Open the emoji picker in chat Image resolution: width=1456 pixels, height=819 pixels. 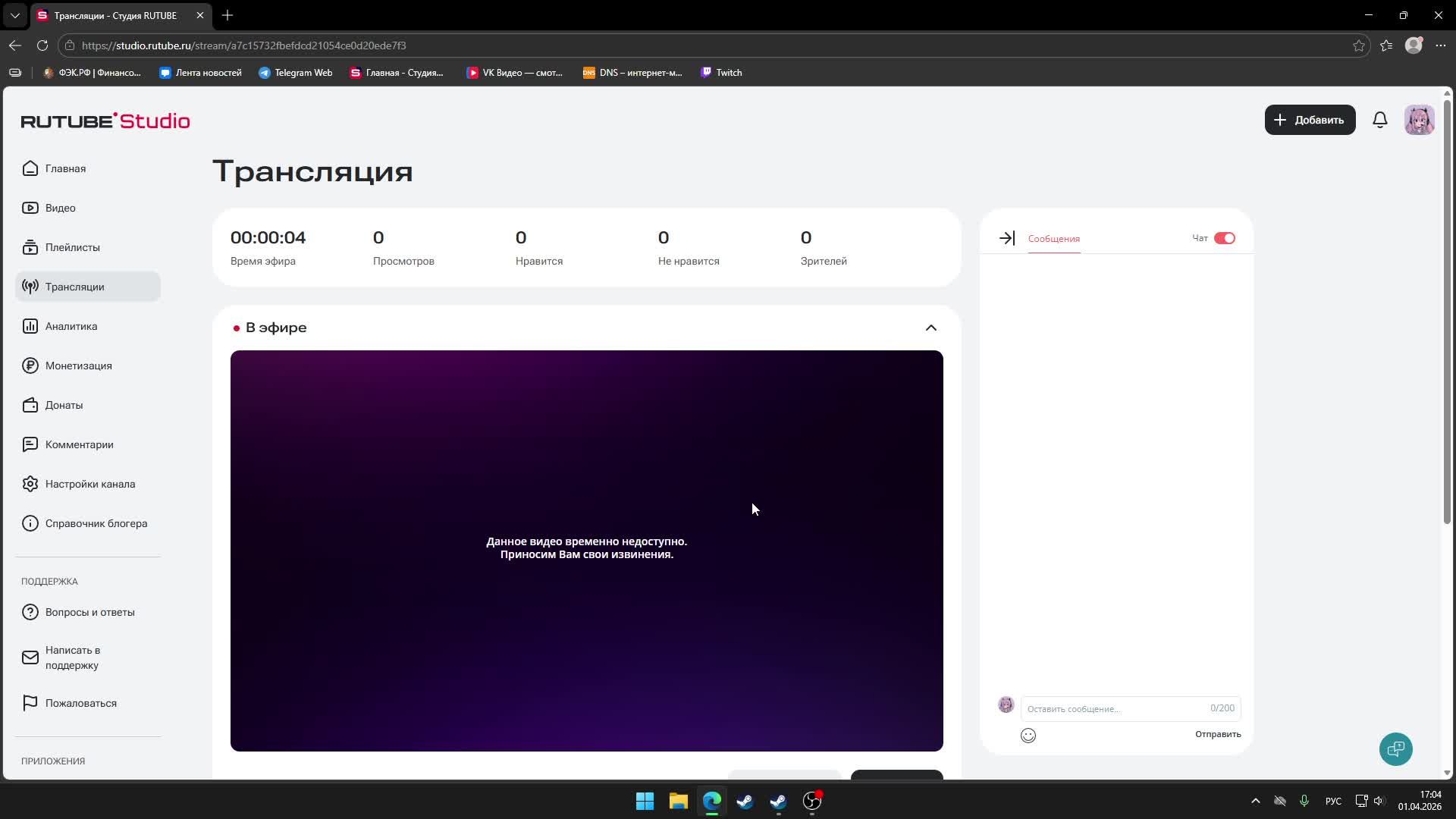click(1028, 735)
